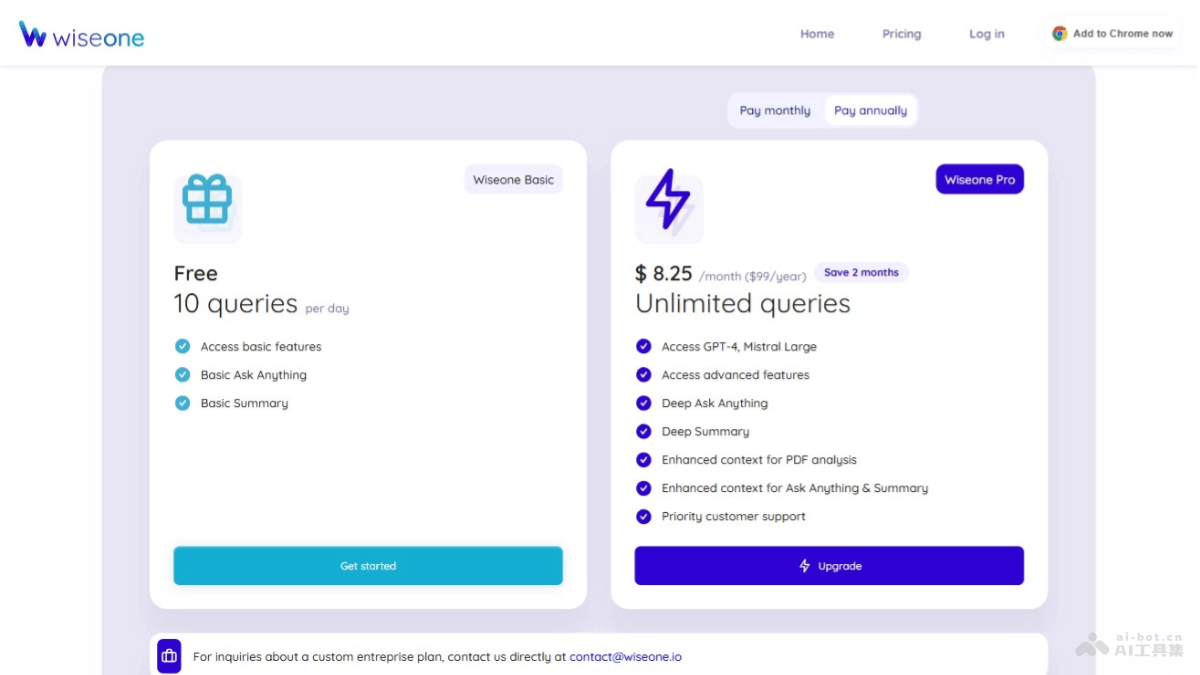
Task: Click the checkmark beside Access GPT-4, Mistral Large
Action: tap(644, 346)
